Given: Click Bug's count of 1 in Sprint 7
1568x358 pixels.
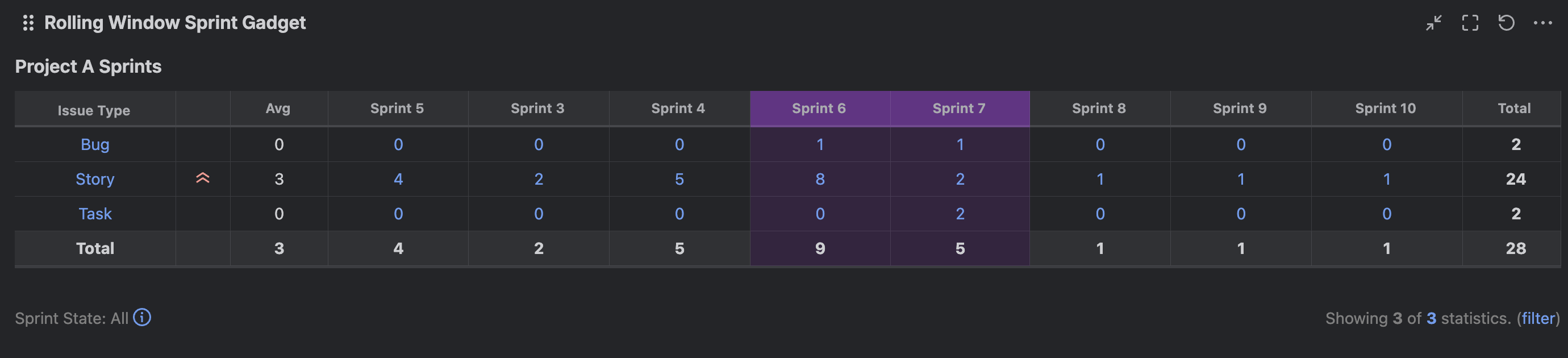Looking at the screenshot, I should coord(960,144).
